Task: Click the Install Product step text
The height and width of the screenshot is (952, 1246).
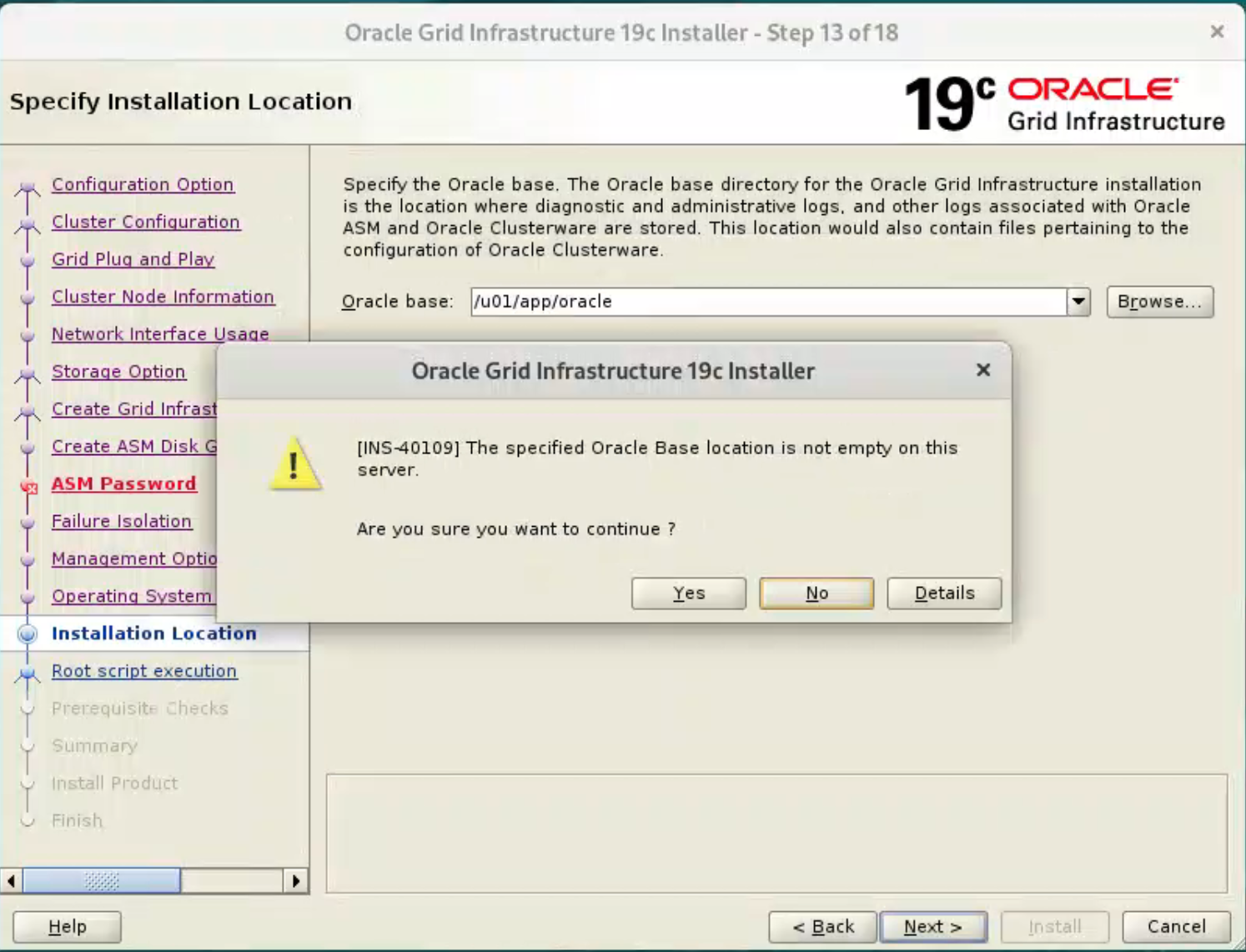Action: pyautogui.click(x=114, y=784)
